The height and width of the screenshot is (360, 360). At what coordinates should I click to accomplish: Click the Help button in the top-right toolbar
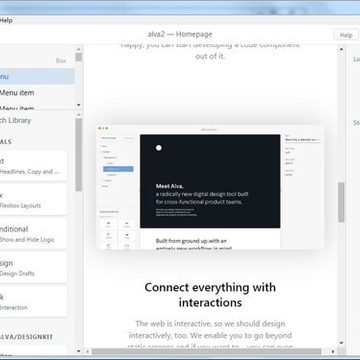(x=346, y=35)
